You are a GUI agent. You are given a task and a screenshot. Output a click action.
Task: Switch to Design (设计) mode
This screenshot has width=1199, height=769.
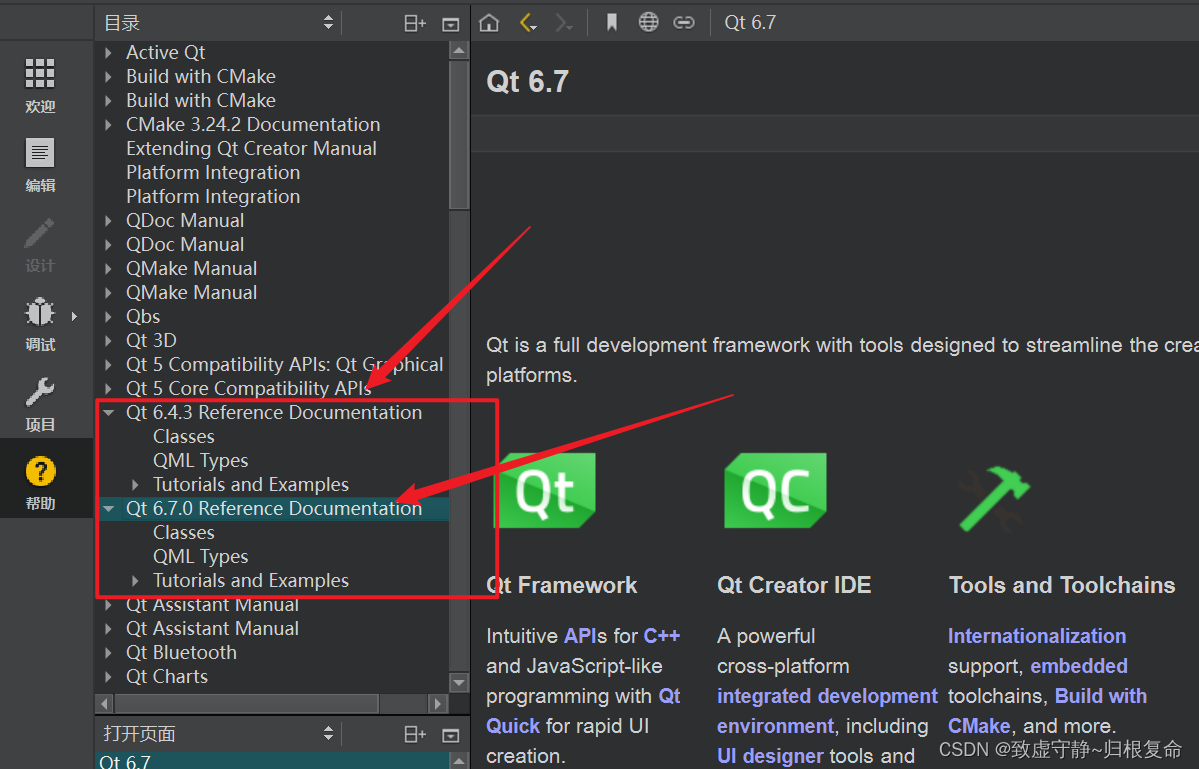(x=41, y=245)
